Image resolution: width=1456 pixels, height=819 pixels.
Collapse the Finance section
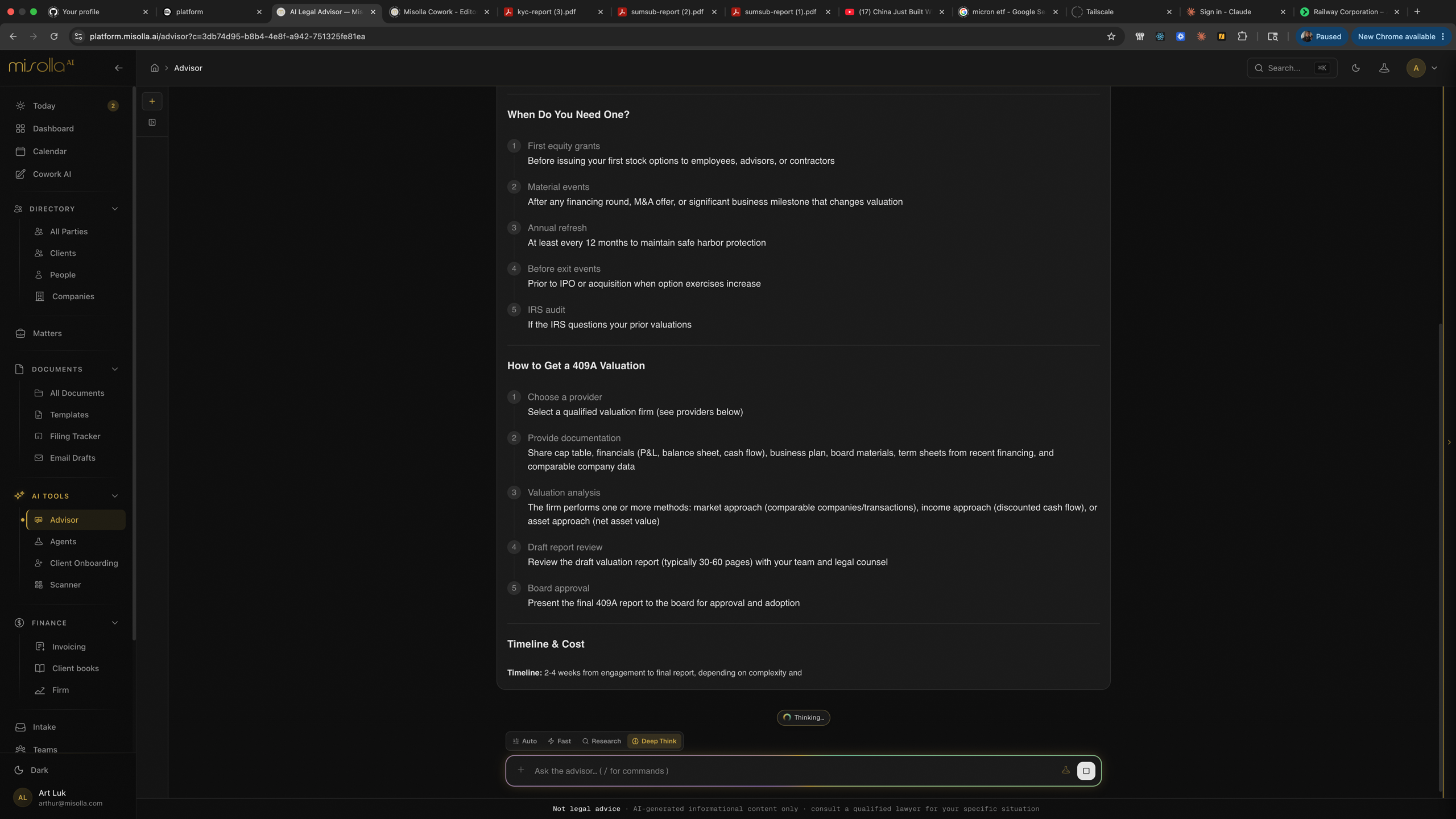(115, 623)
